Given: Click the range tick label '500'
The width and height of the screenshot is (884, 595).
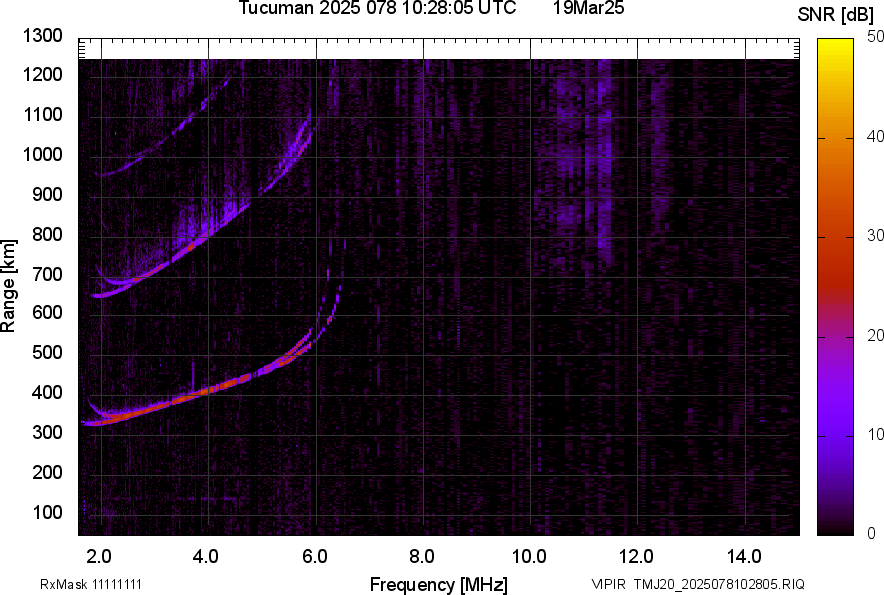Looking at the screenshot, I should coord(47,352).
